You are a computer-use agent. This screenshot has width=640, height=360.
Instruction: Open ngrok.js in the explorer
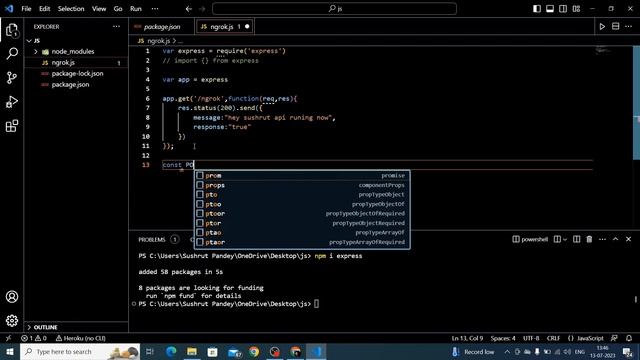(x=63, y=62)
